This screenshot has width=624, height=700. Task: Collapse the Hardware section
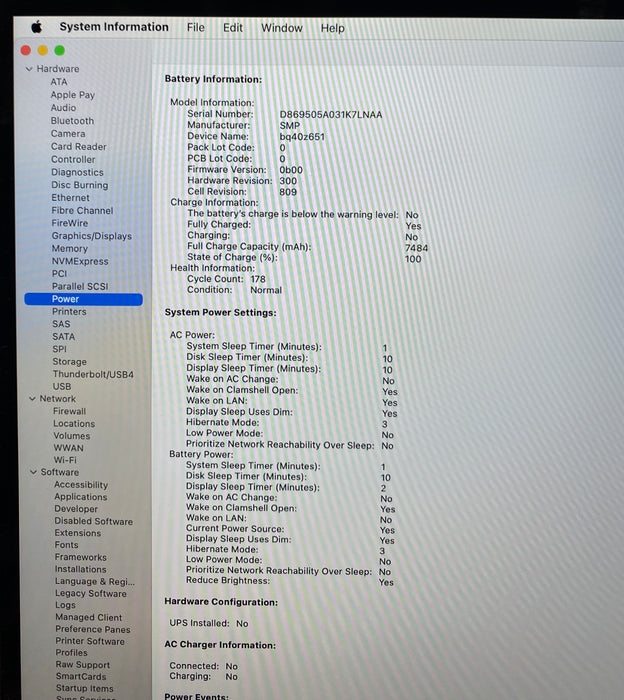[x=29, y=69]
